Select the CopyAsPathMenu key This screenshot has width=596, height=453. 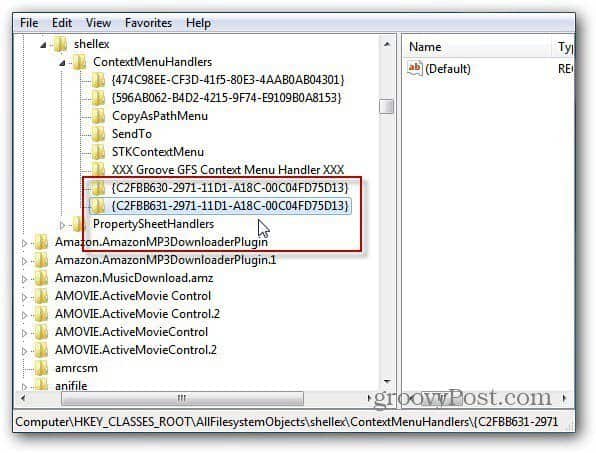click(160, 116)
